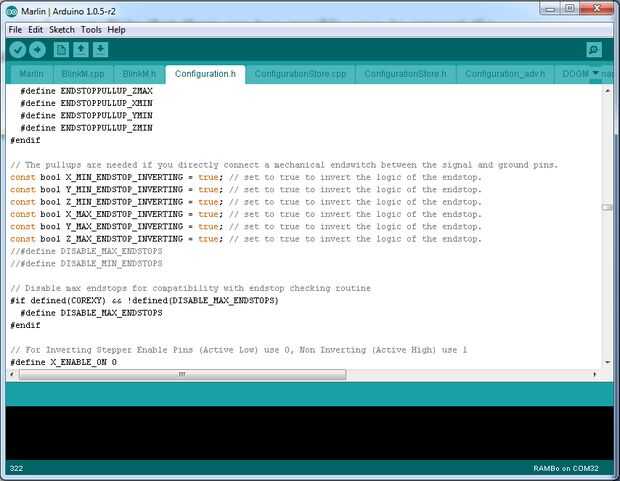Click the Arduino logo in title bar

coord(12,11)
